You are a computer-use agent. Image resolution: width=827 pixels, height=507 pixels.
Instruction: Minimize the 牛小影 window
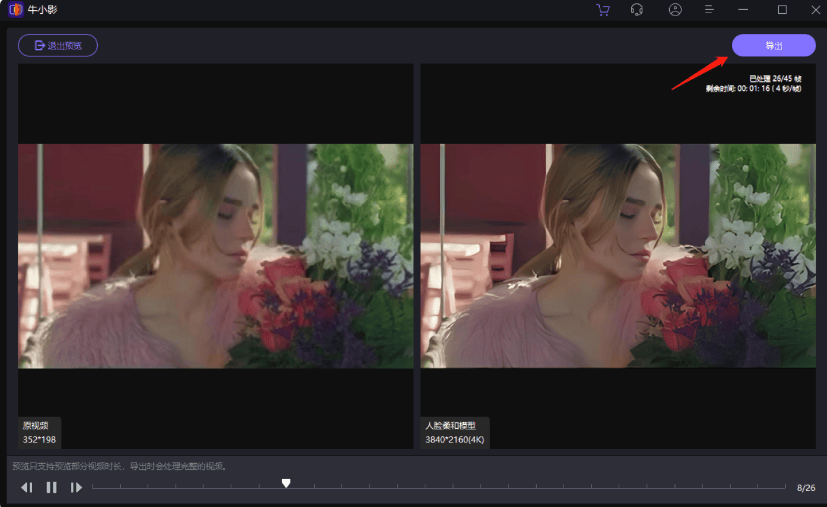(745, 10)
